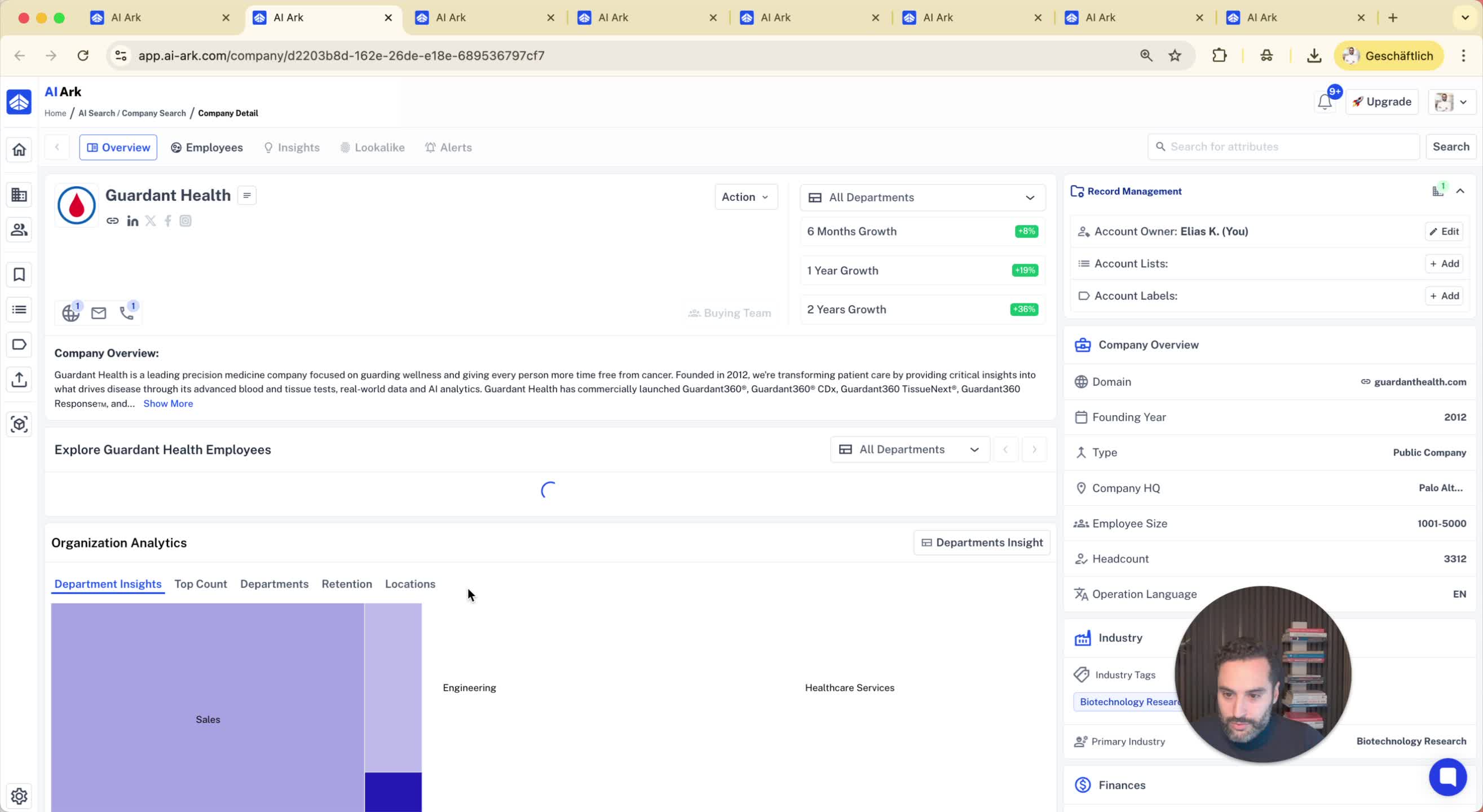1483x812 pixels.
Task: Select the Retention analytics tab
Action: 347,584
